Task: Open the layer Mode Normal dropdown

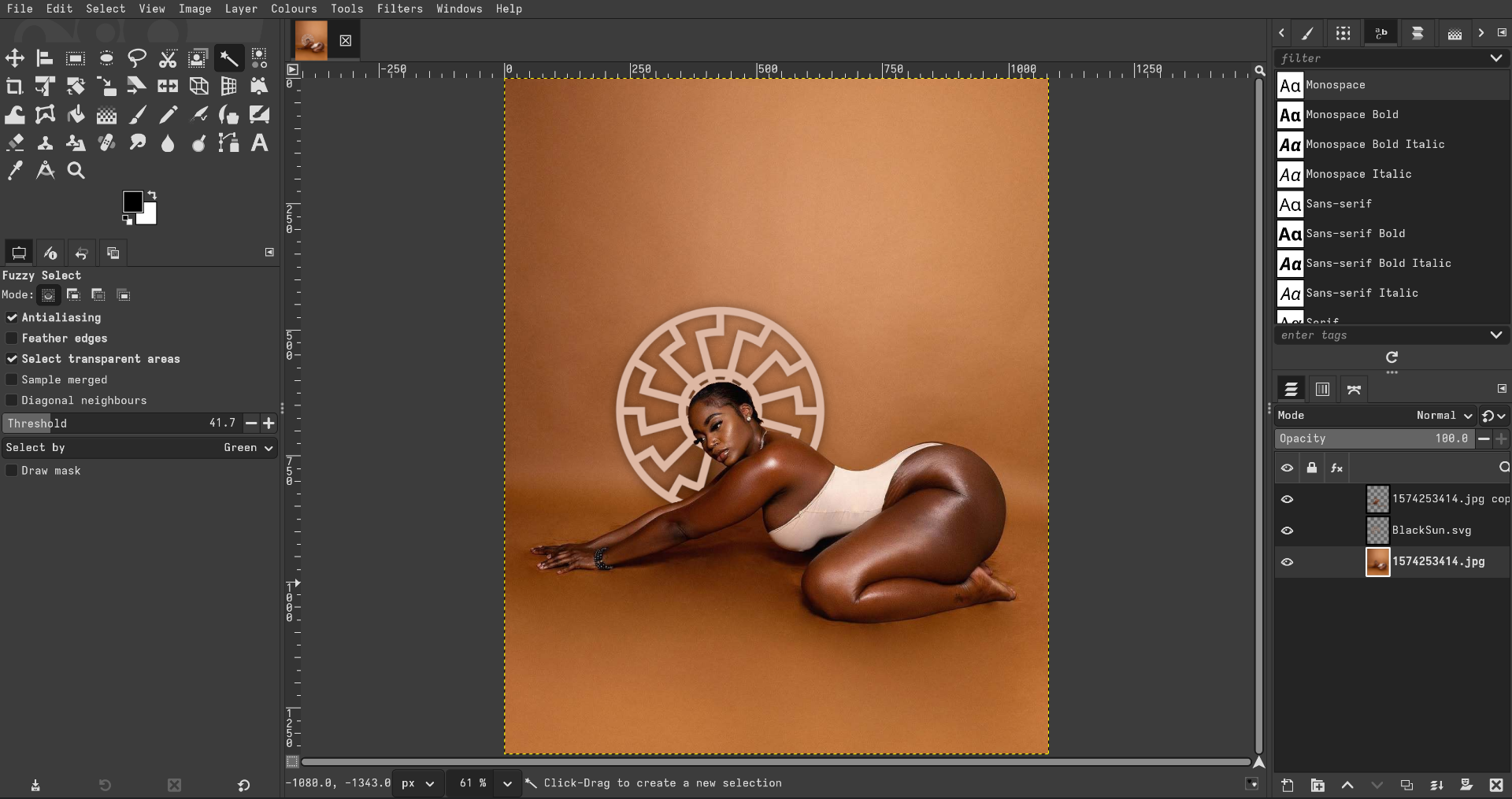Action: (1376, 415)
